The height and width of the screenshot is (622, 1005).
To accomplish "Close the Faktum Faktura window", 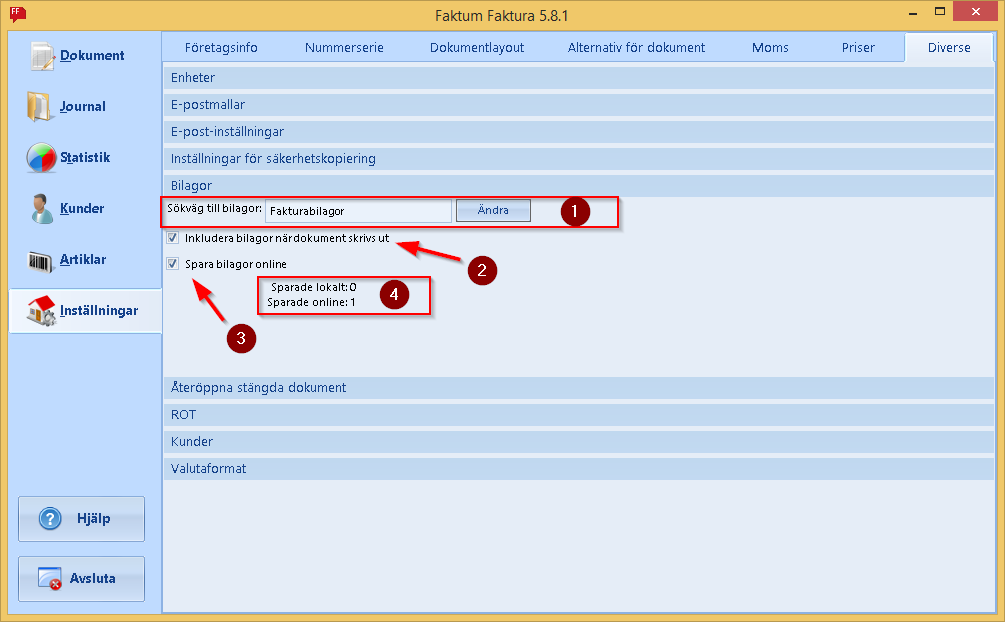I will pos(976,12).
